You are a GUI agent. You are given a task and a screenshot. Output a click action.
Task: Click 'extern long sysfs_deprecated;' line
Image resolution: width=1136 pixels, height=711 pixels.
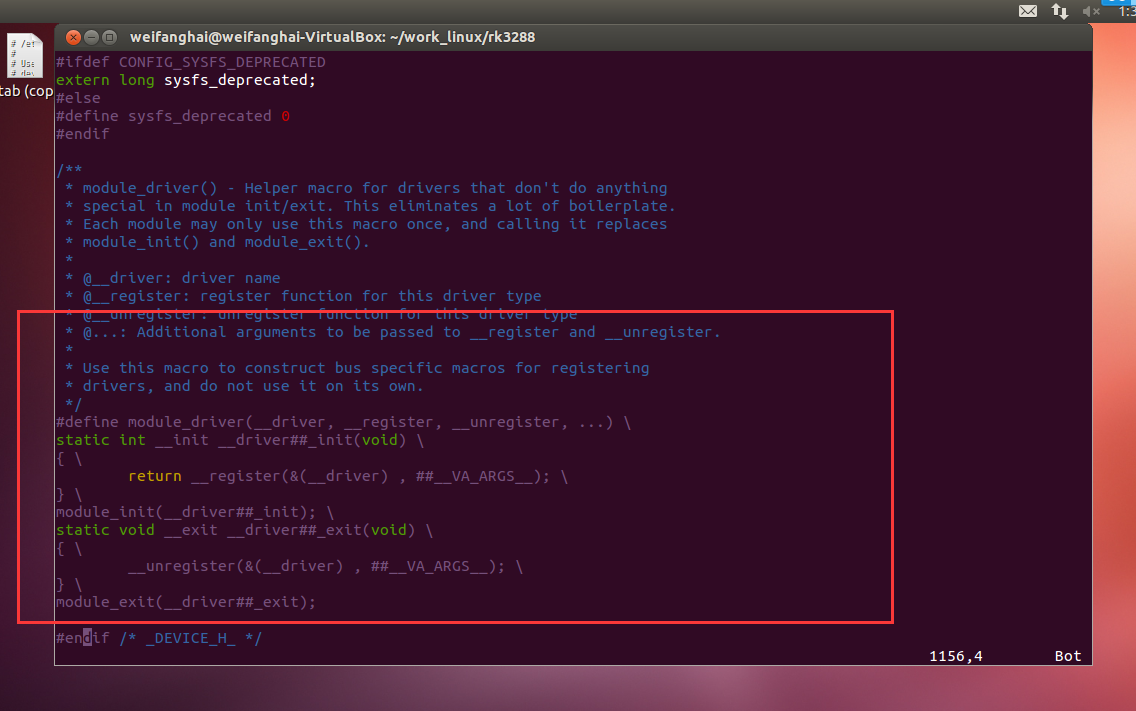(185, 80)
